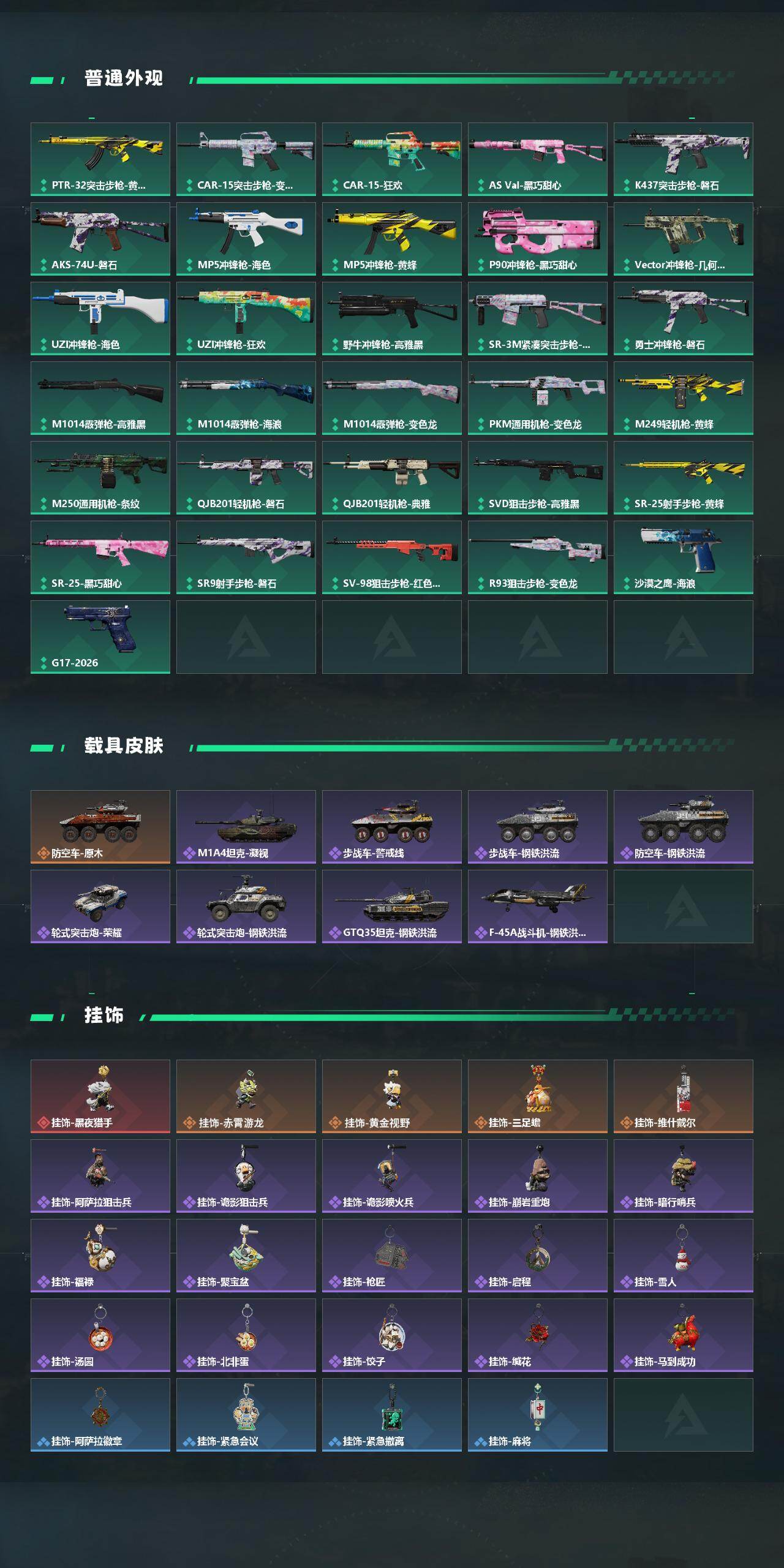The width and height of the screenshot is (784, 1568).
Task: Click the 挂饰-紧急撤离 green charm
Action: coord(392,1415)
